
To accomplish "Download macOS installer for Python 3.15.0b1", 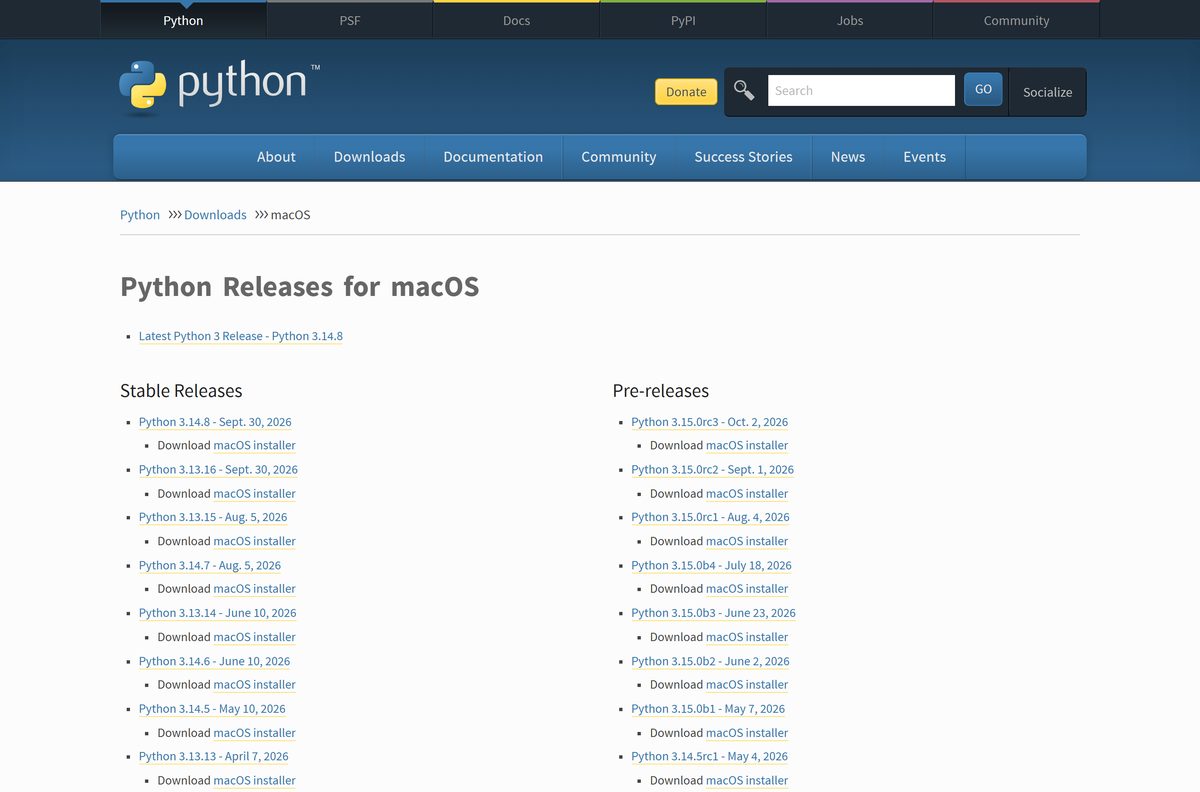I will pyautogui.click(x=747, y=733).
